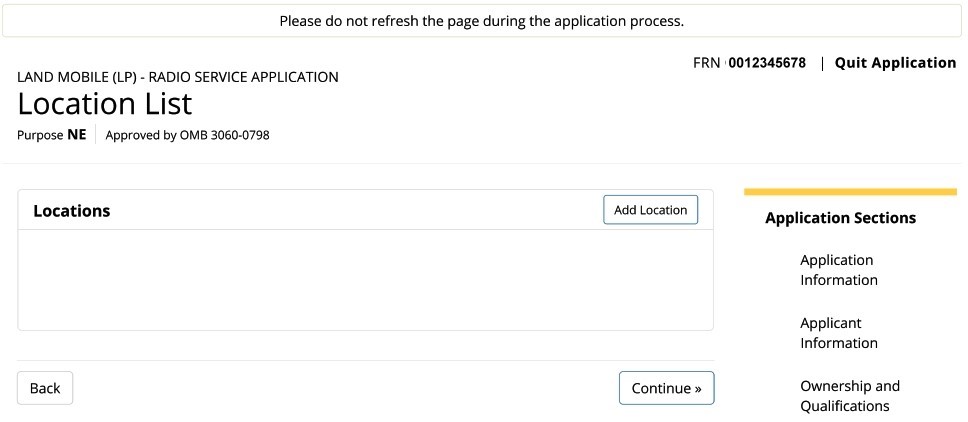Click the Land Mobile (LP) application subtitle
Image resolution: width=968 pixels, height=422 pixels.
point(178,77)
